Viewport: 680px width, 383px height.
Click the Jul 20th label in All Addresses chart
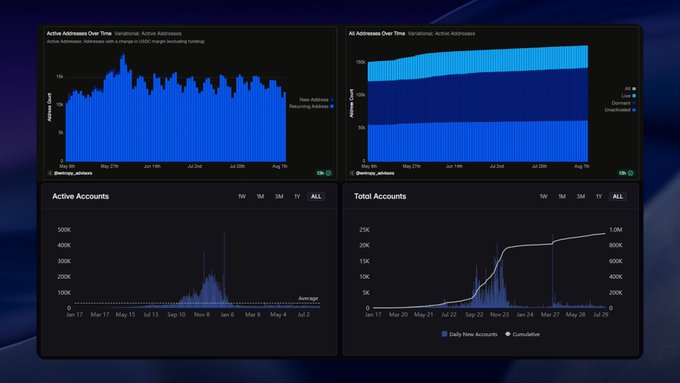(x=539, y=166)
